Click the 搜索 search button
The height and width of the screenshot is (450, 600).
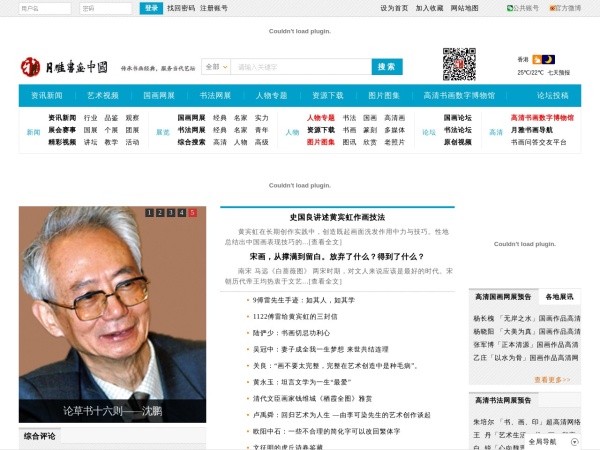387,67
